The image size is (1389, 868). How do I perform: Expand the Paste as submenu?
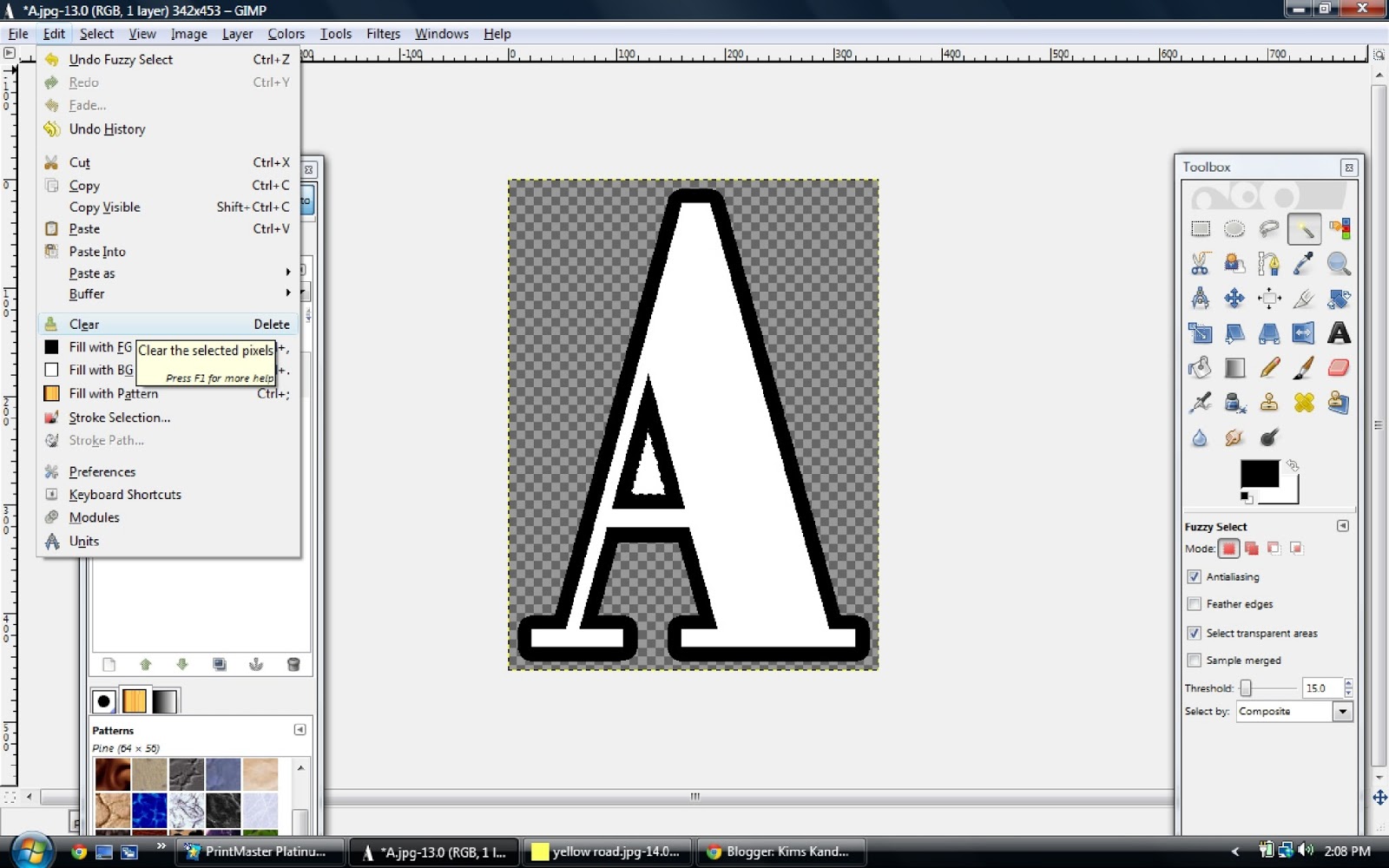click(x=168, y=273)
